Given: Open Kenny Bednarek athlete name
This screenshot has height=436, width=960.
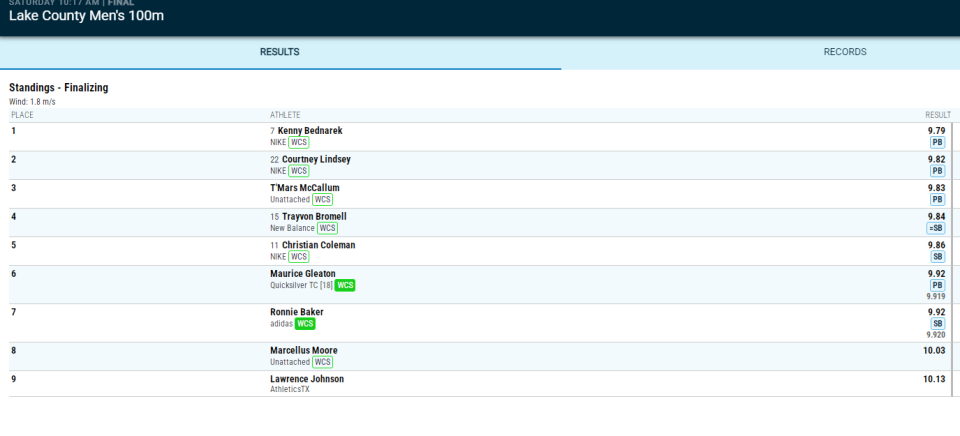Looking at the screenshot, I should [x=310, y=130].
